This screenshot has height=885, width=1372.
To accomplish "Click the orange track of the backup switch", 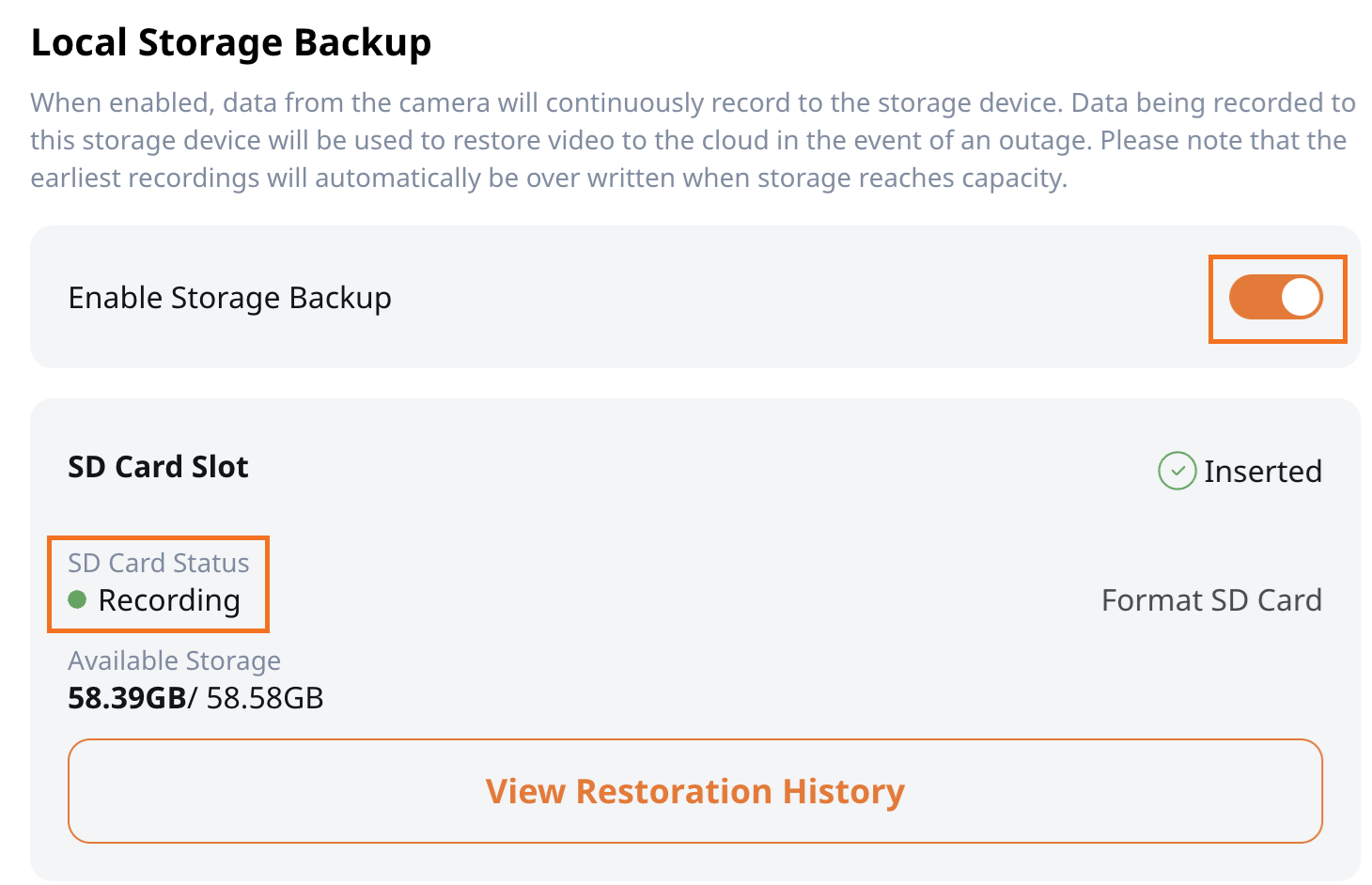I will pyautogui.click(x=1254, y=297).
